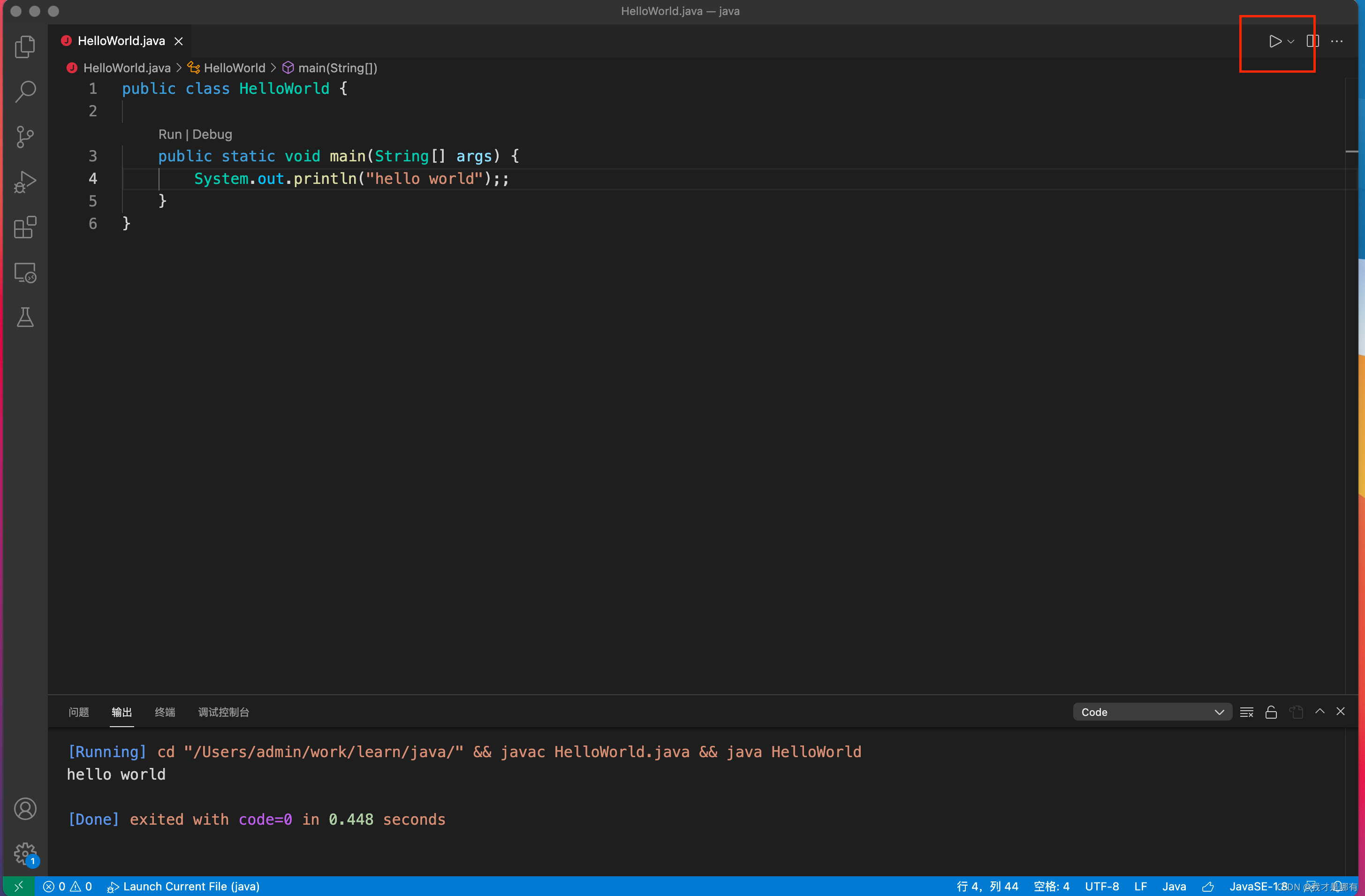Screen dimensions: 1365x896
Task: Click the Run CodeLens above main
Action: click(x=169, y=134)
